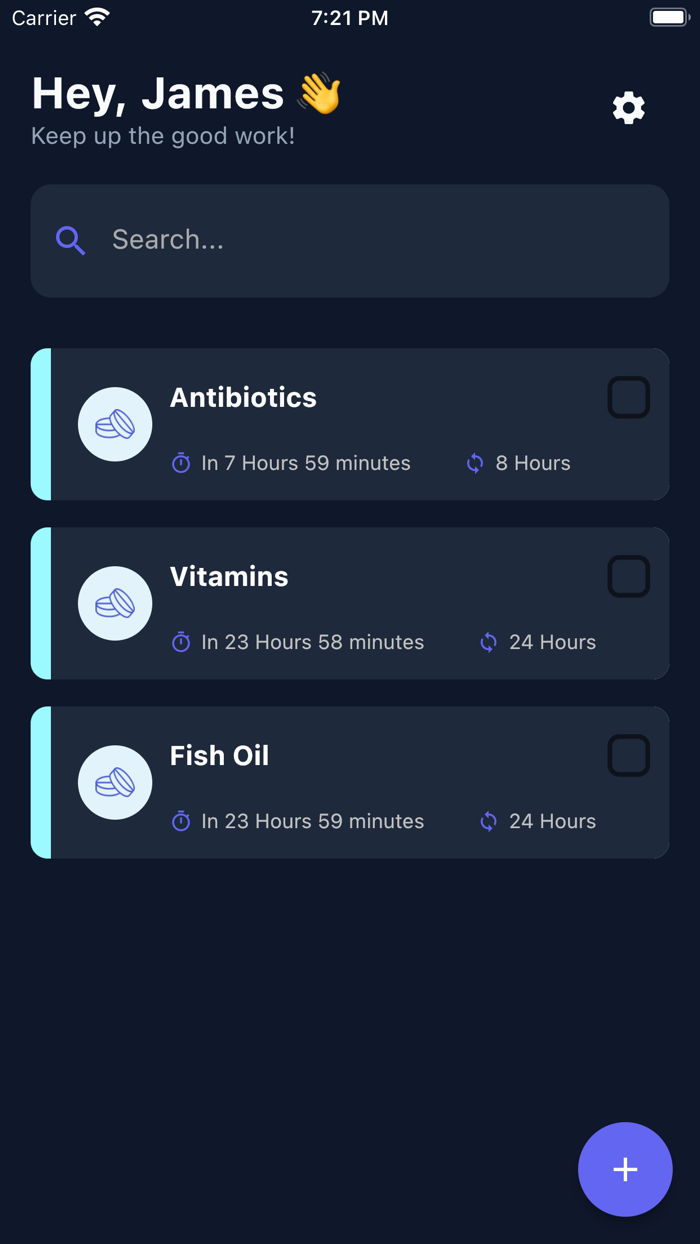Viewport: 700px width, 1244px height.
Task: Open the settings gear
Action: pyautogui.click(x=628, y=108)
